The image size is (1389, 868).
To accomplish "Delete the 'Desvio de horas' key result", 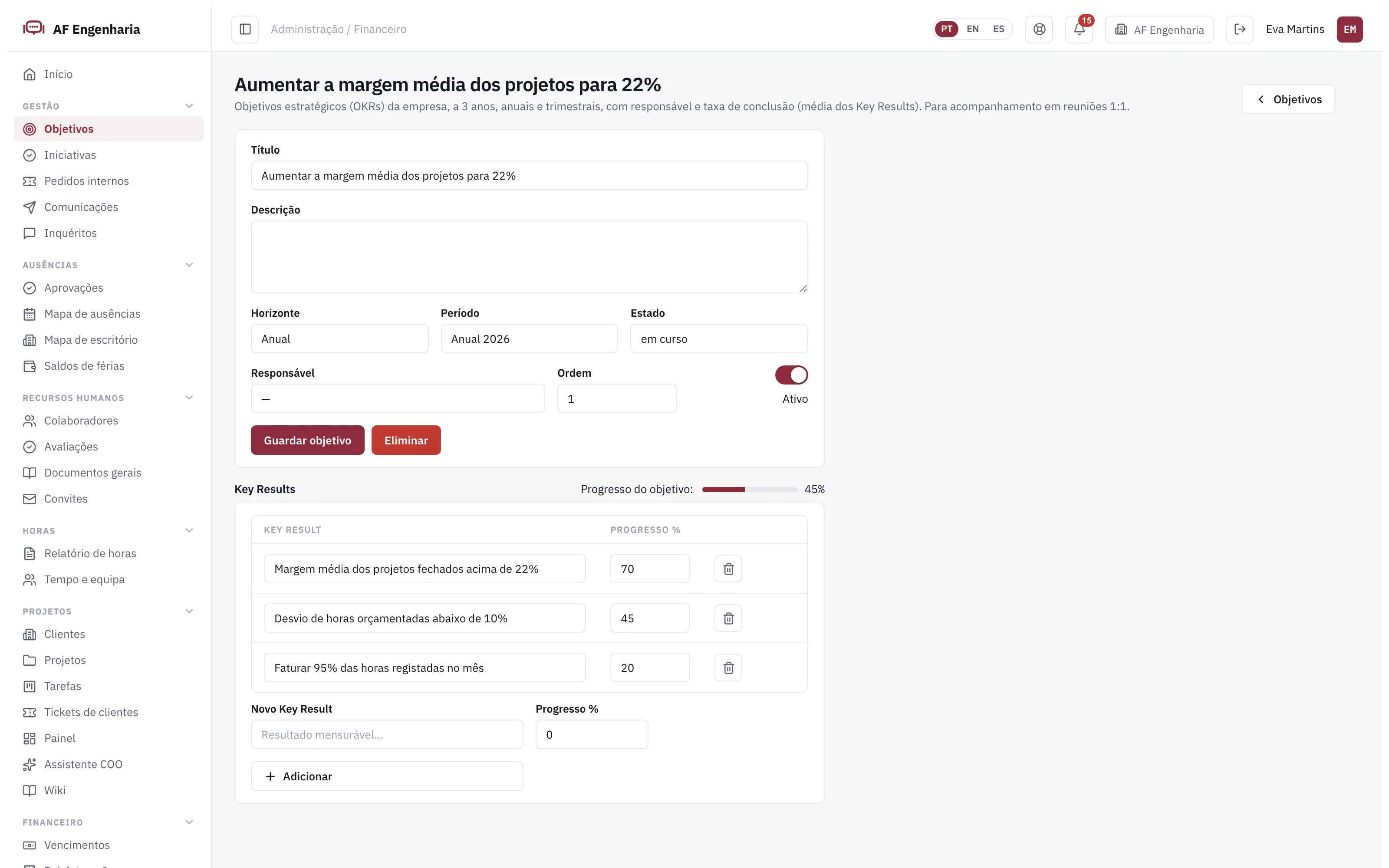I will (x=728, y=618).
